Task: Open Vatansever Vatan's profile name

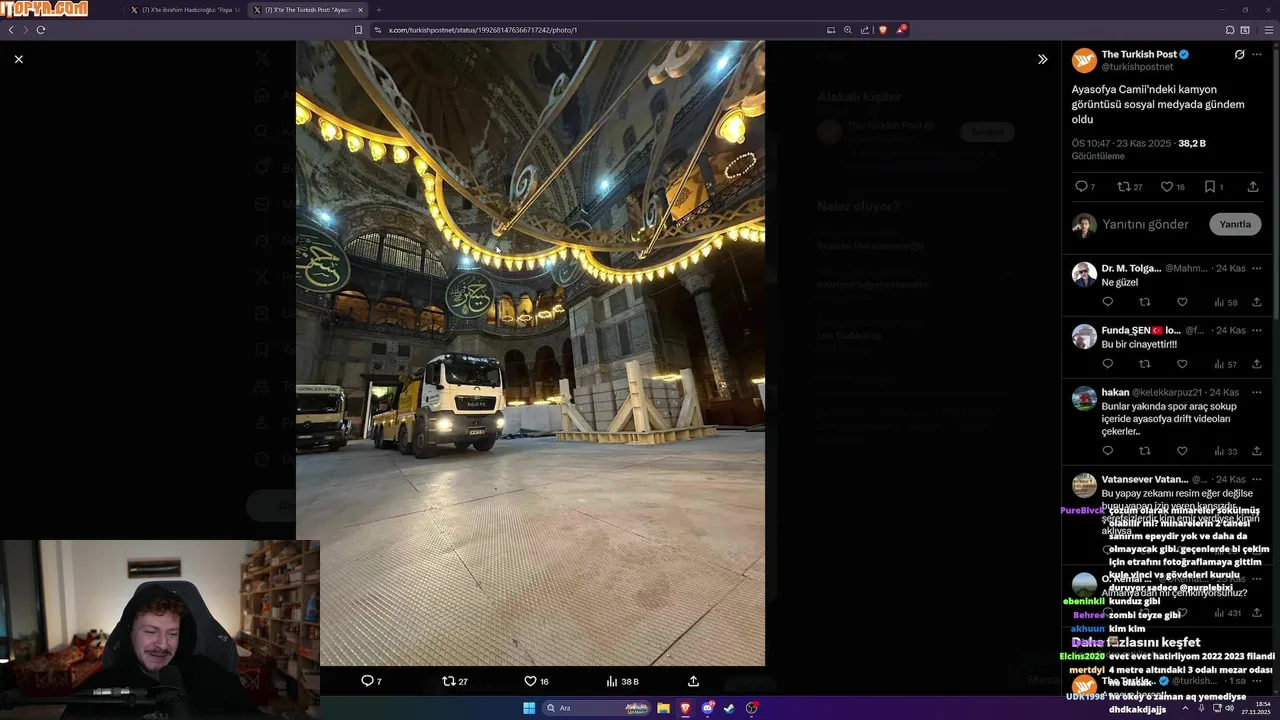Action: tap(1144, 479)
